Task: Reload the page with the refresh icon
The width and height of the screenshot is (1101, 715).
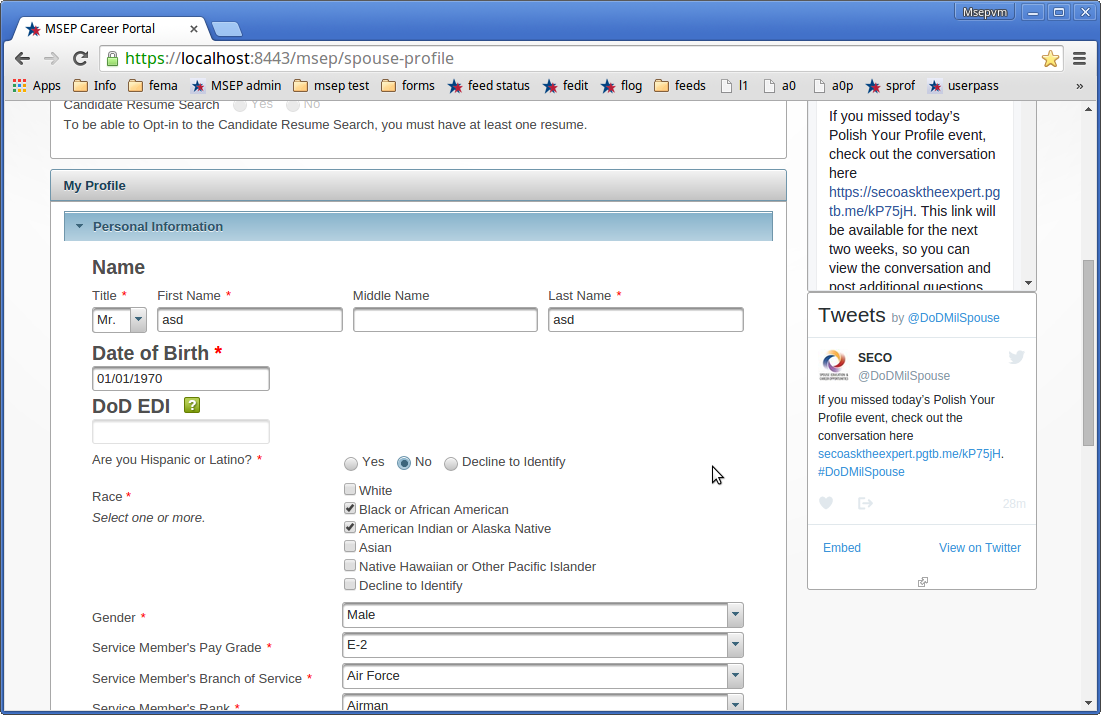Action: pos(81,58)
